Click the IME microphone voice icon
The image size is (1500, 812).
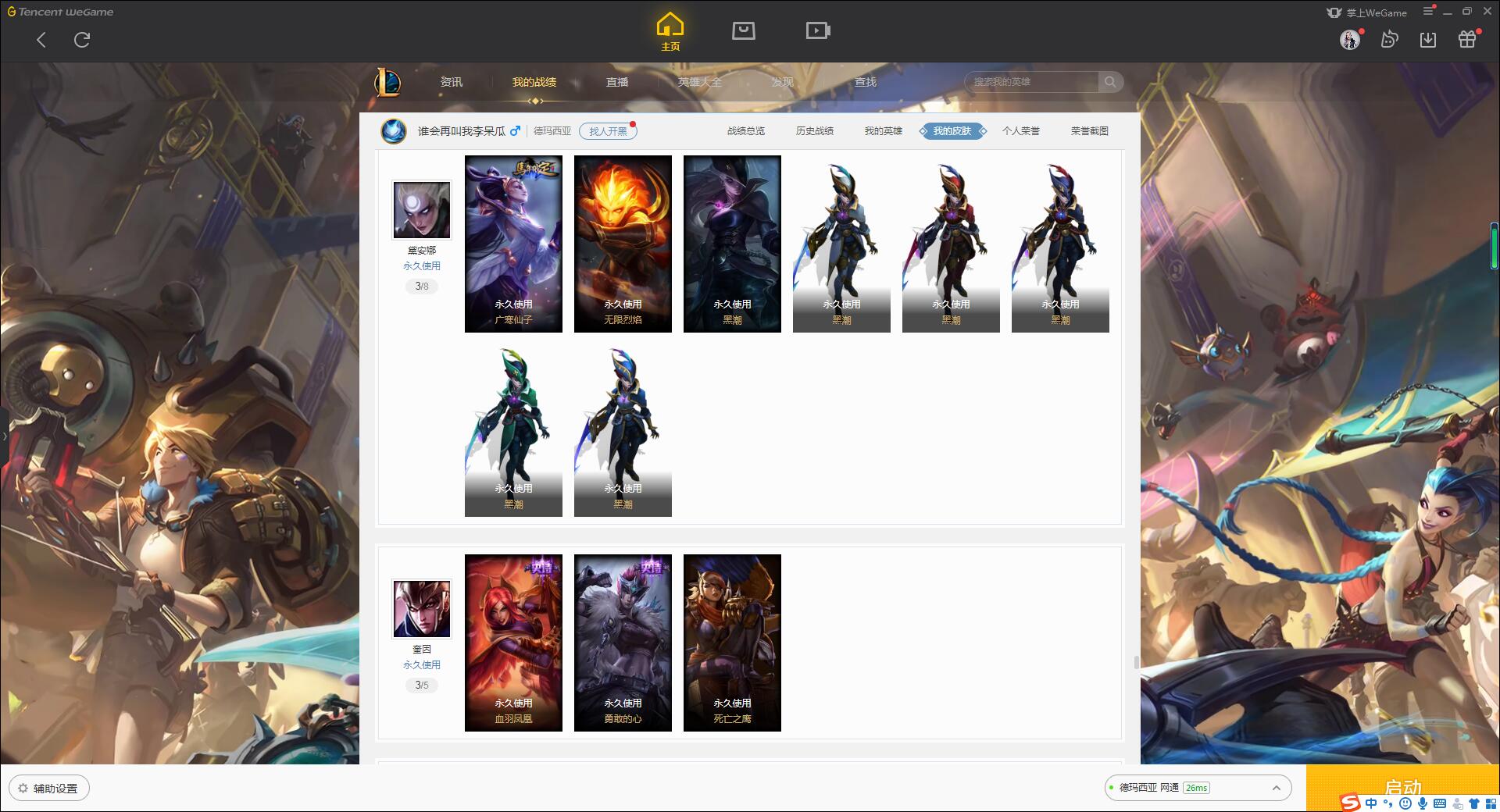click(x=1423, y=803)
